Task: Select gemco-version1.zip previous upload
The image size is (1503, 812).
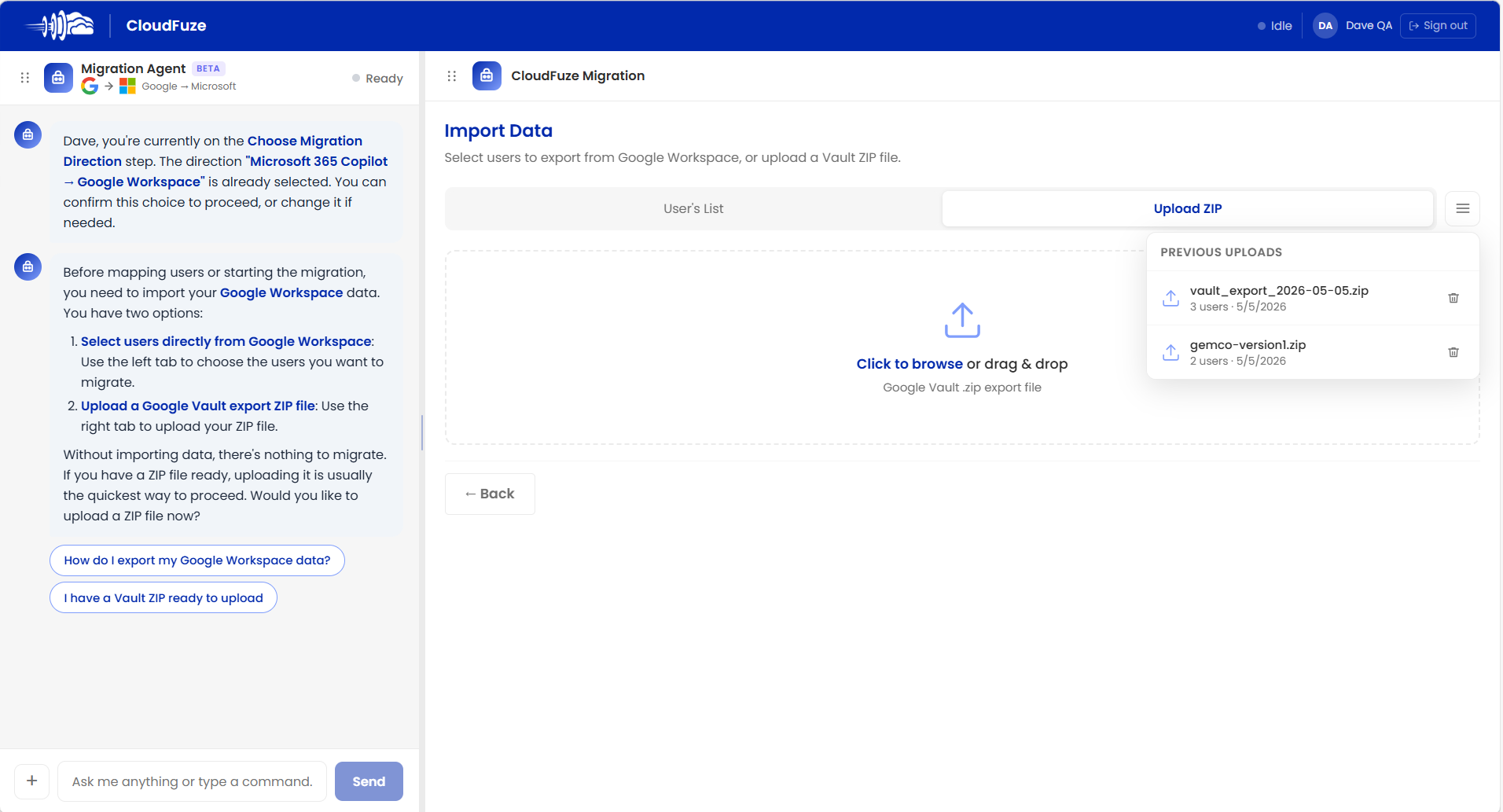Action: (x=1313, y=352)
